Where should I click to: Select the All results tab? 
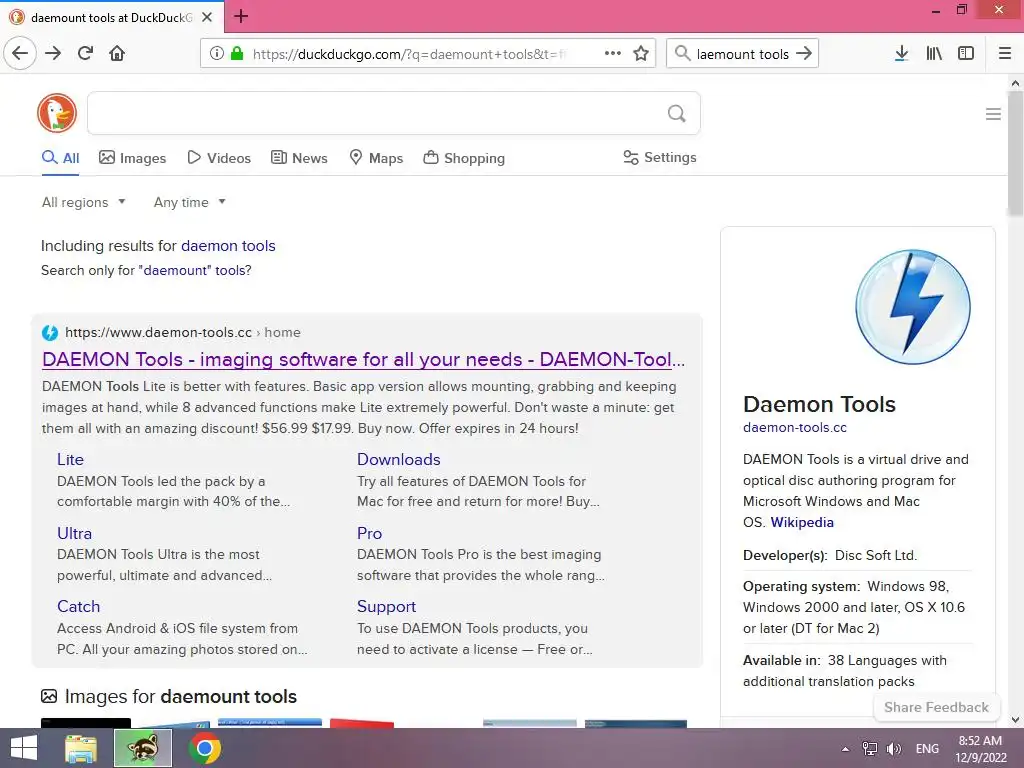[61, 158]
